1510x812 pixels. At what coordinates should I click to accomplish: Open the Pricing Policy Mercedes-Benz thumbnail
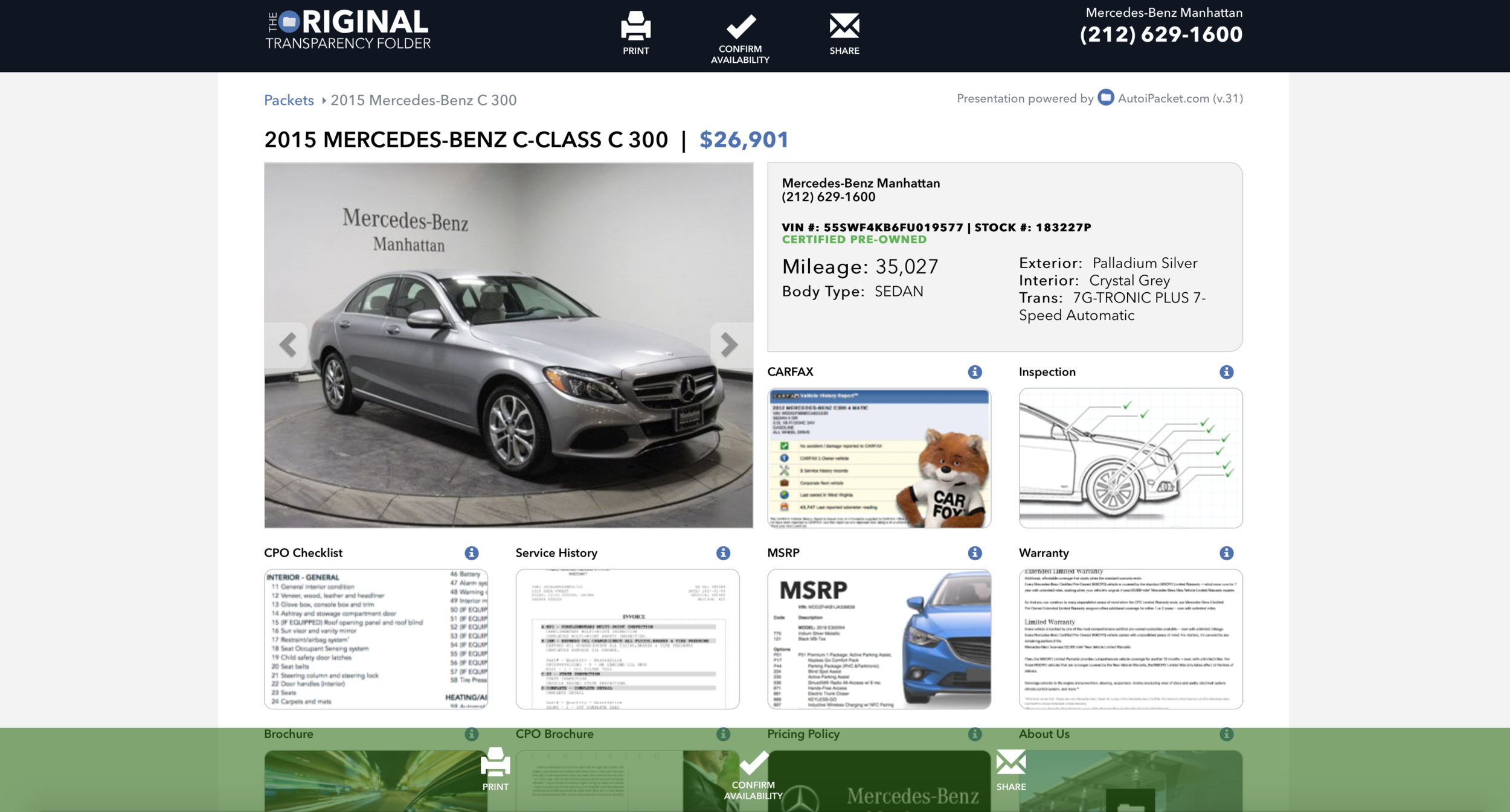tap(879, 781)
